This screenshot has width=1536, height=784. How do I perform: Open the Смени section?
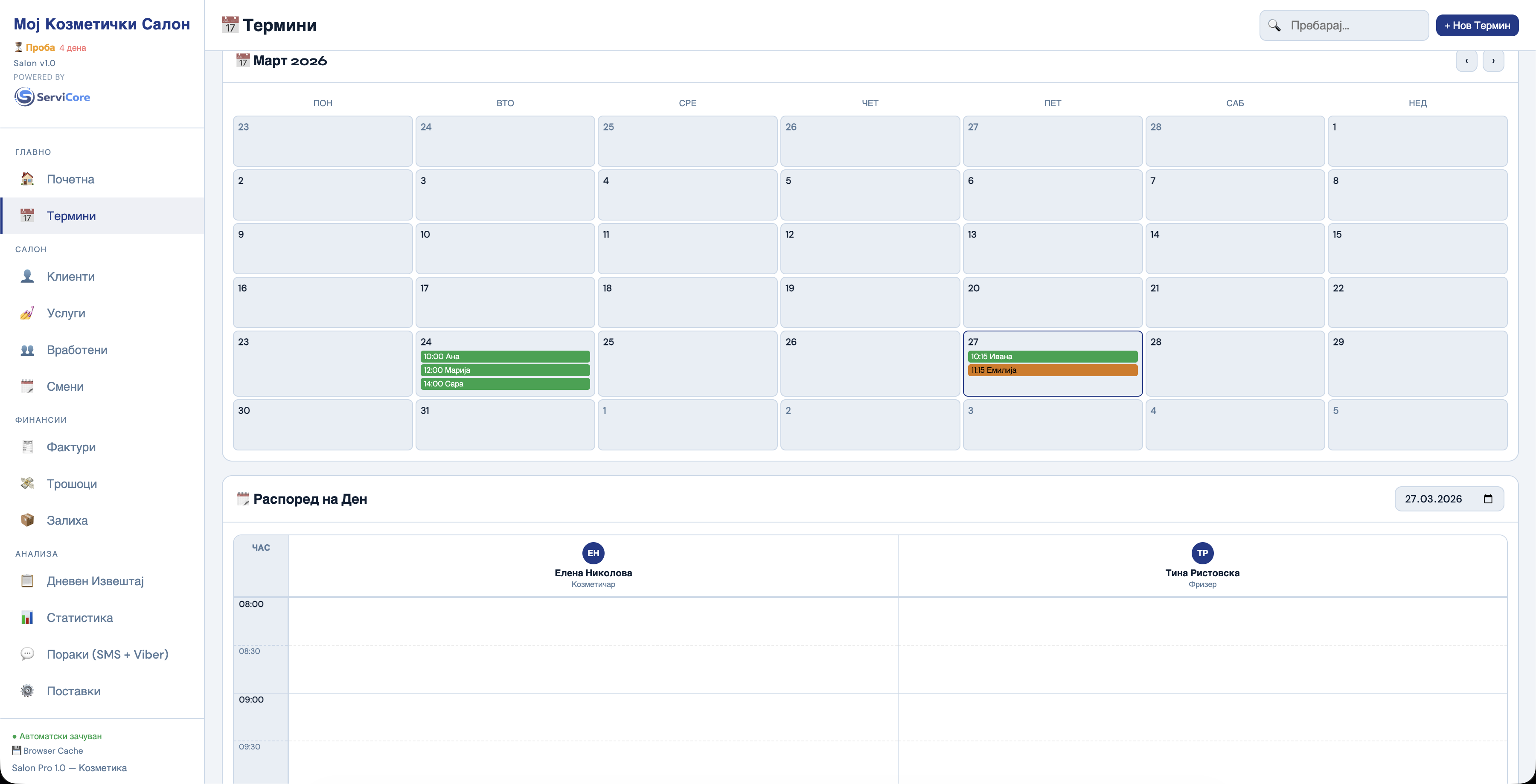tap(102, 386)
